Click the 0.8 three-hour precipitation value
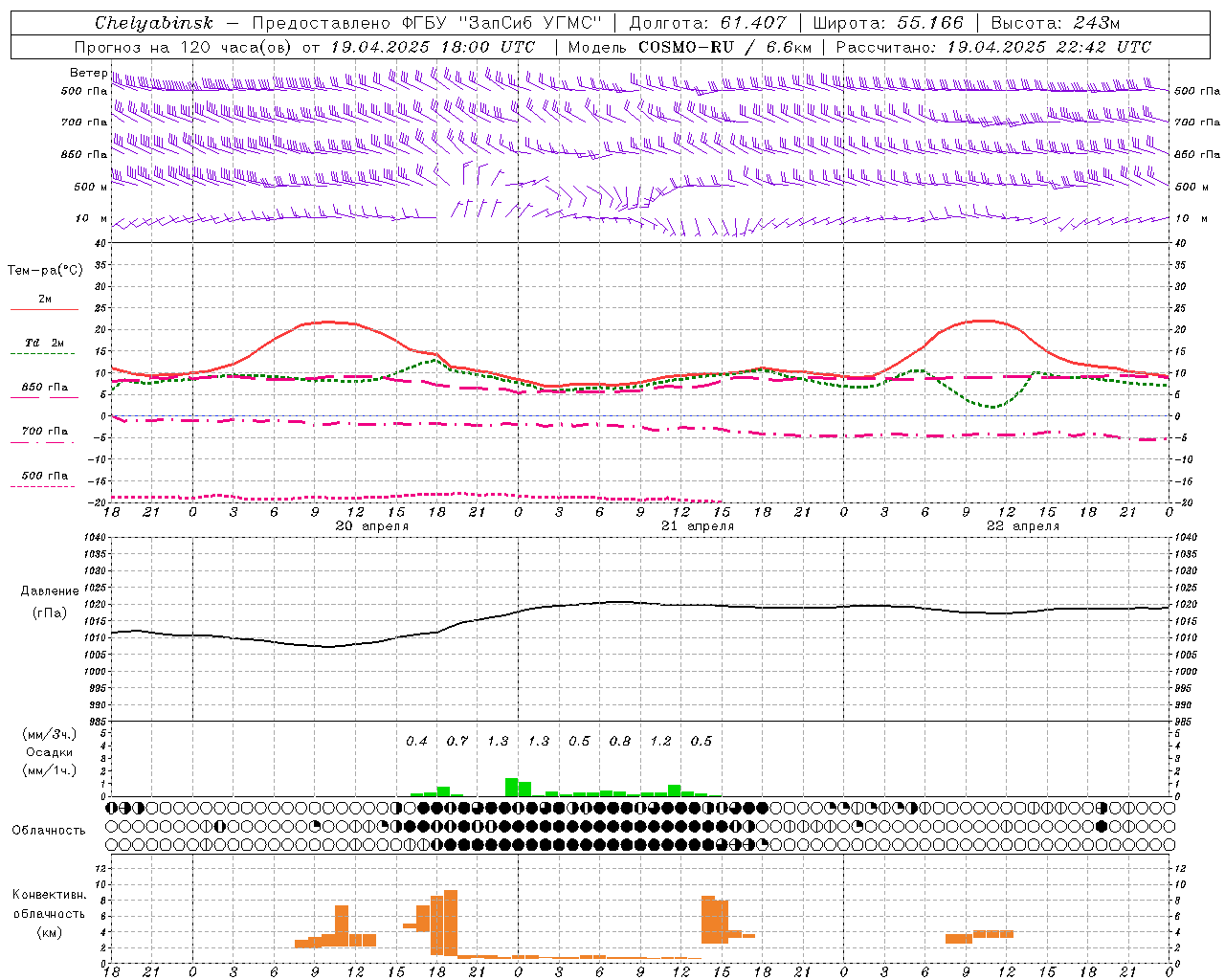Viewport: 1225px width, 980px height. pos(620,741)
